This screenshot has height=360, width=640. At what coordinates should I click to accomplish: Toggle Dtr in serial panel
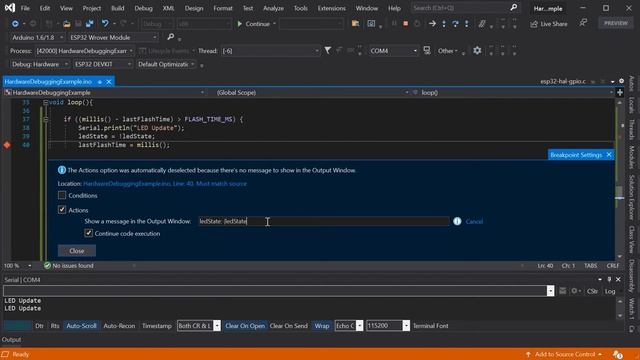coord(39,326)
